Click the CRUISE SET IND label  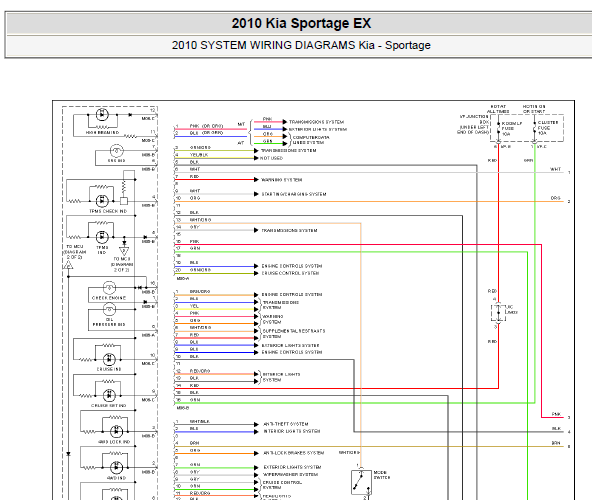(x=109, y=406)
